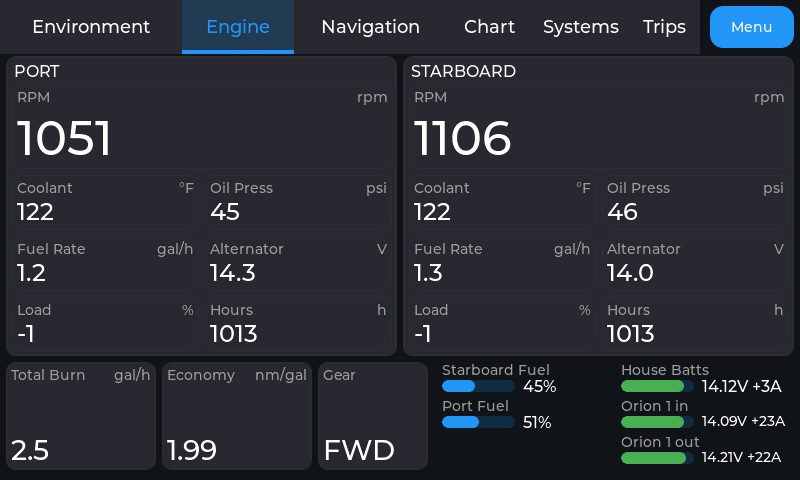
Task: Tap the Starboard RPM 1106 readout
Action: [599, 127]
